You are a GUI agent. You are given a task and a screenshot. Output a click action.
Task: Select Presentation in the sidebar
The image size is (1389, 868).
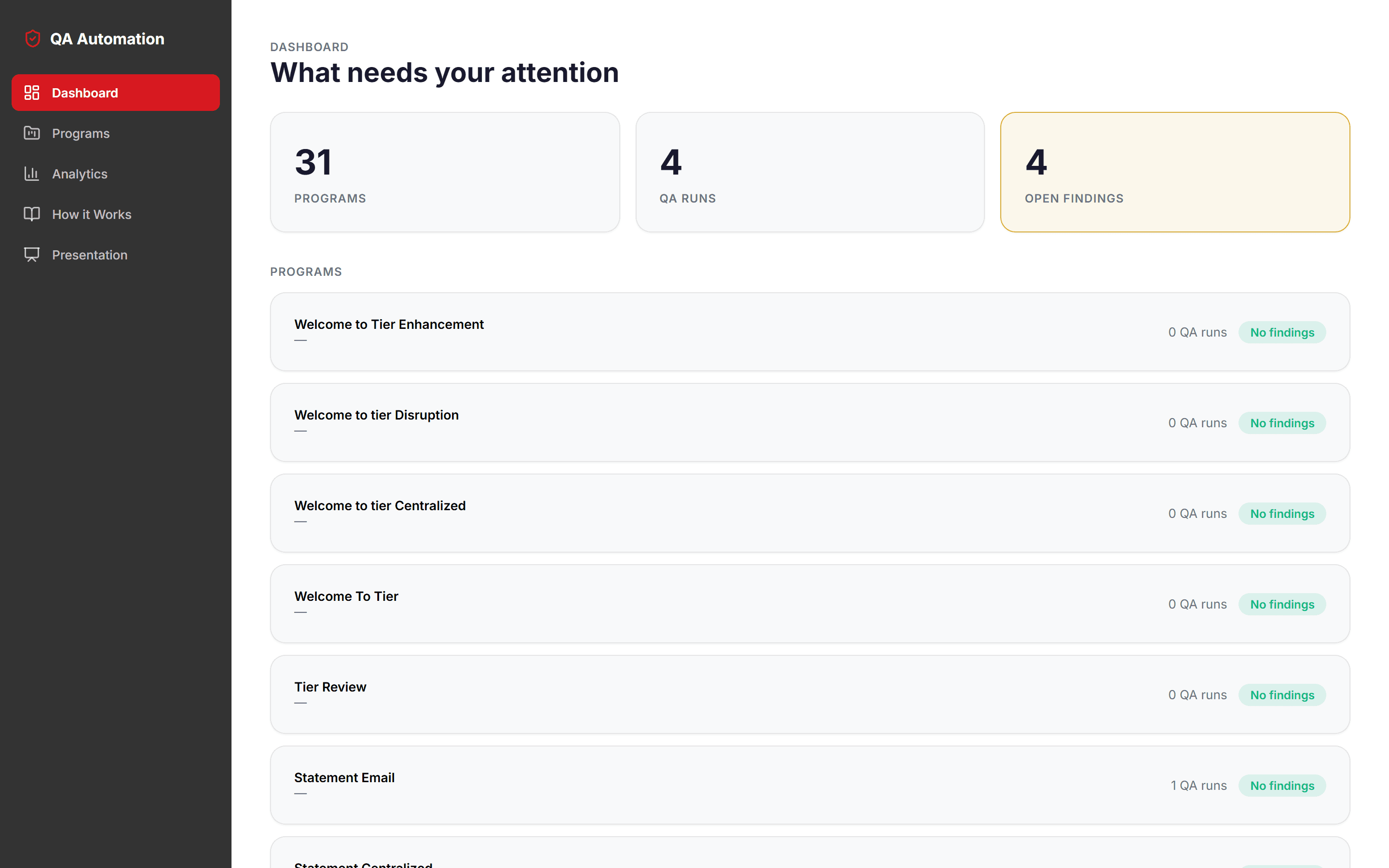(115, 254)
